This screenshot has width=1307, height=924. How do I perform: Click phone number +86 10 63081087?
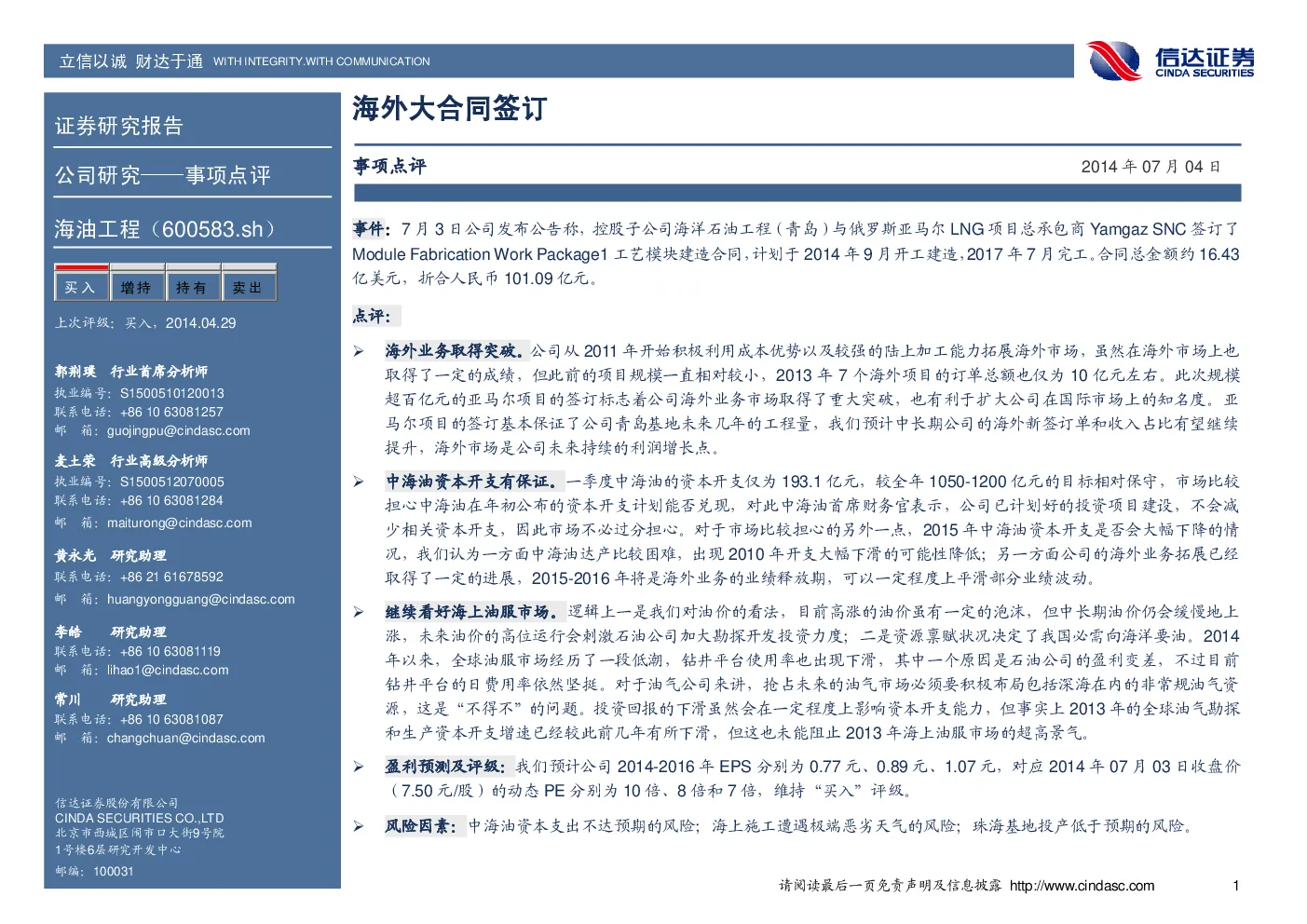tap(171, 719)
